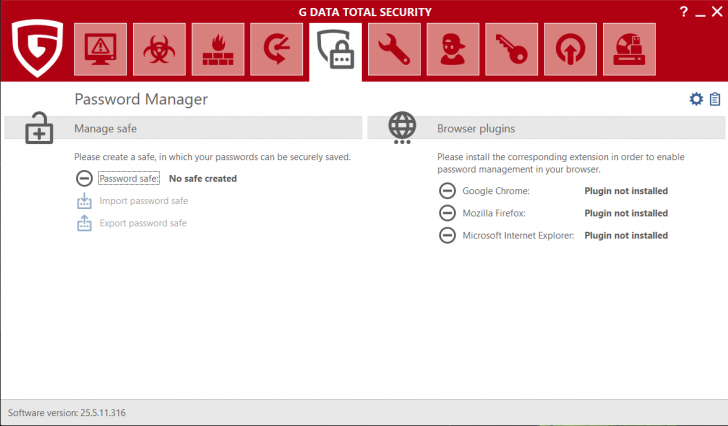Minimize the G DATA window
This screenshot has height=426, width=728.
700,13
